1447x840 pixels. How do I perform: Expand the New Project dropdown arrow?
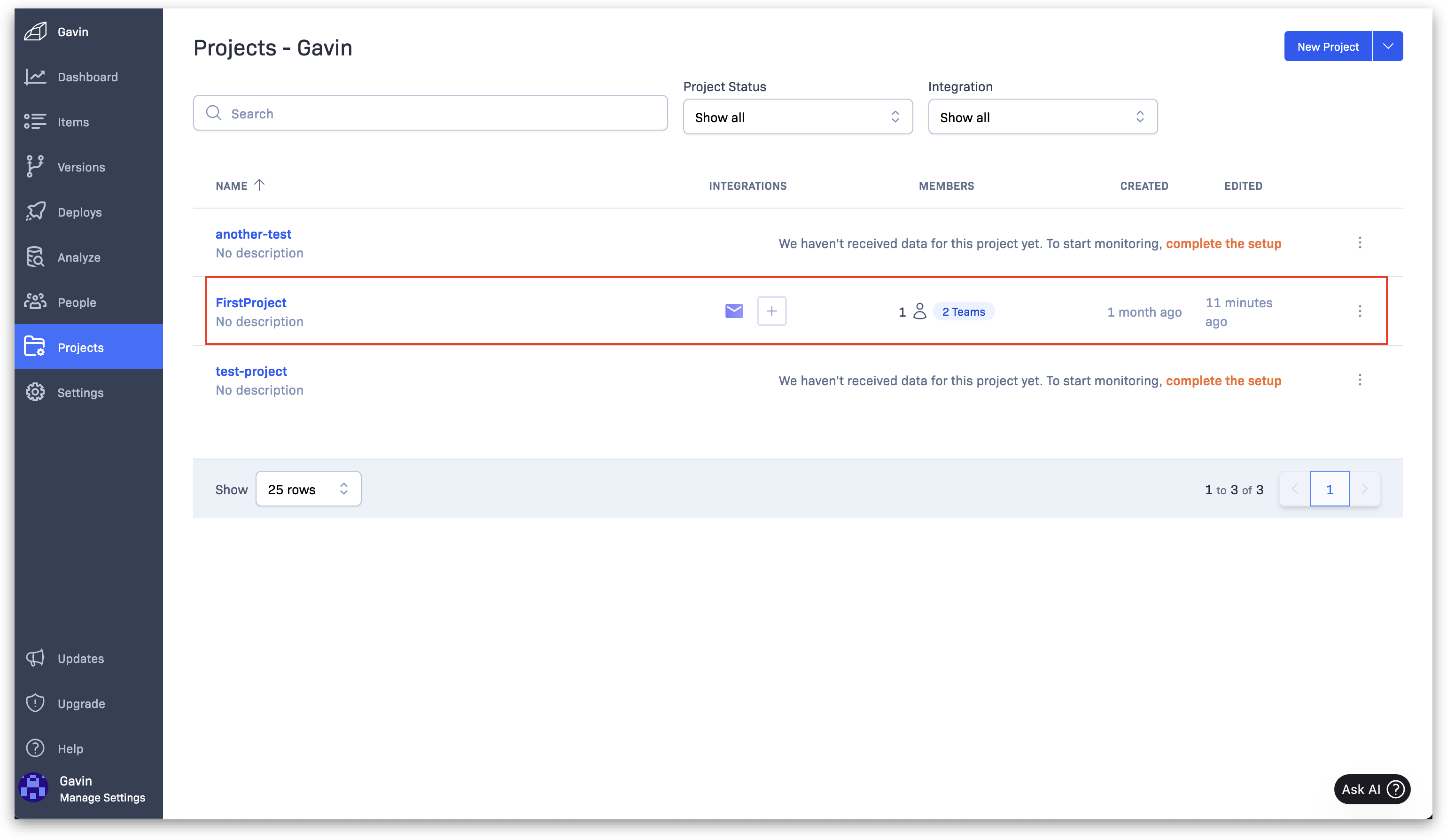1387,47
